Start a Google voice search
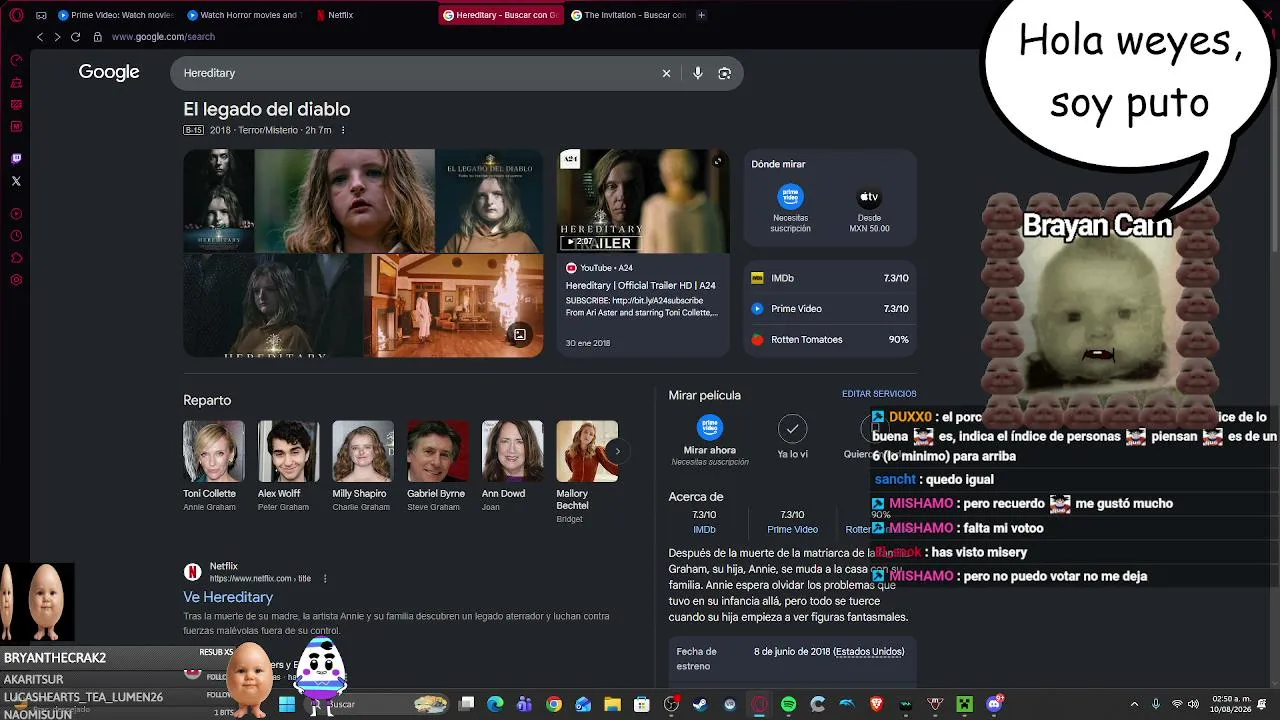Screen dimensions: 1280x720 (x=698, y=73)
